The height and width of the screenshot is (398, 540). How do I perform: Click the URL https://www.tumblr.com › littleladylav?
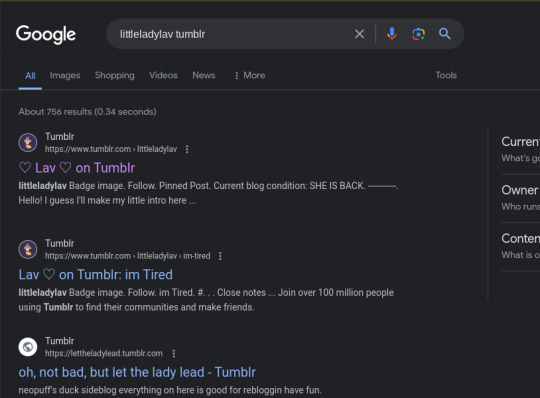click(x=111, y=149)
